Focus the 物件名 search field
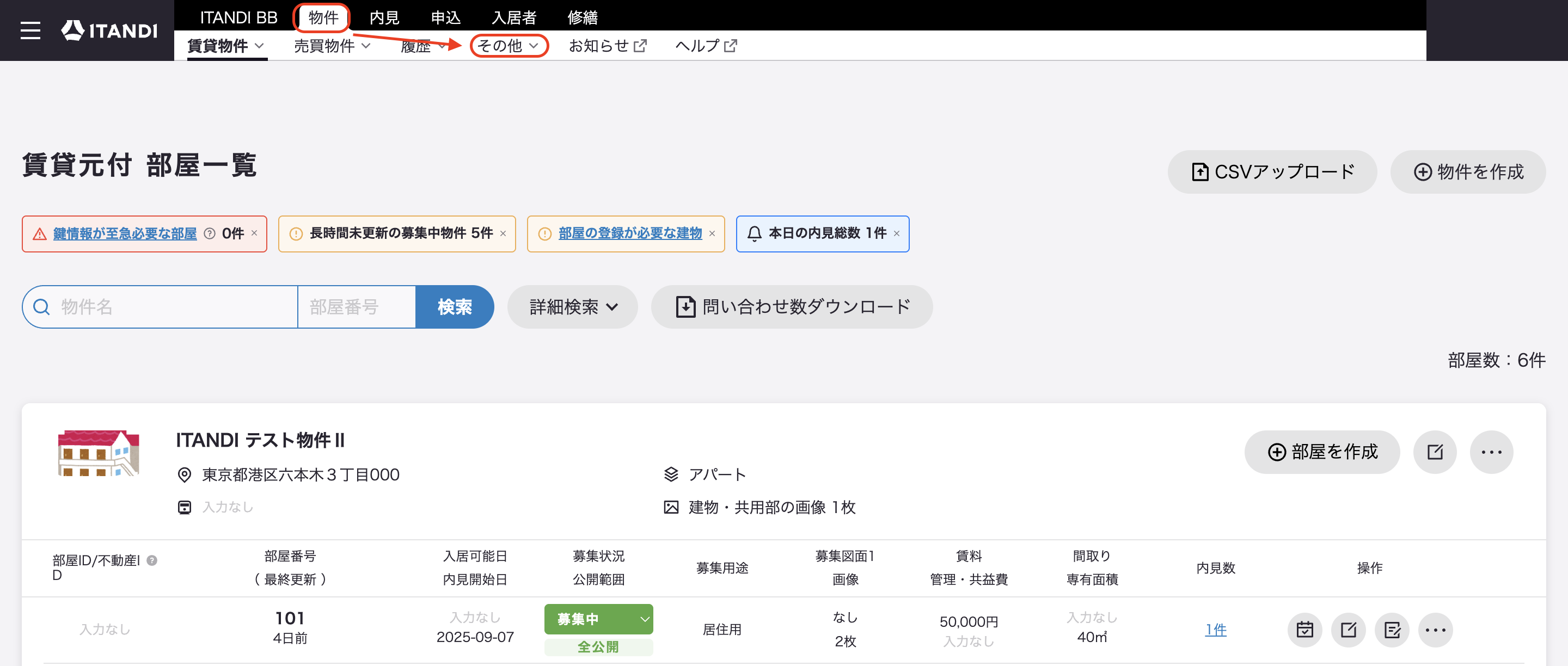This screenshot has height=666, width=1568. pyautogui.click(x=160, y=306)
